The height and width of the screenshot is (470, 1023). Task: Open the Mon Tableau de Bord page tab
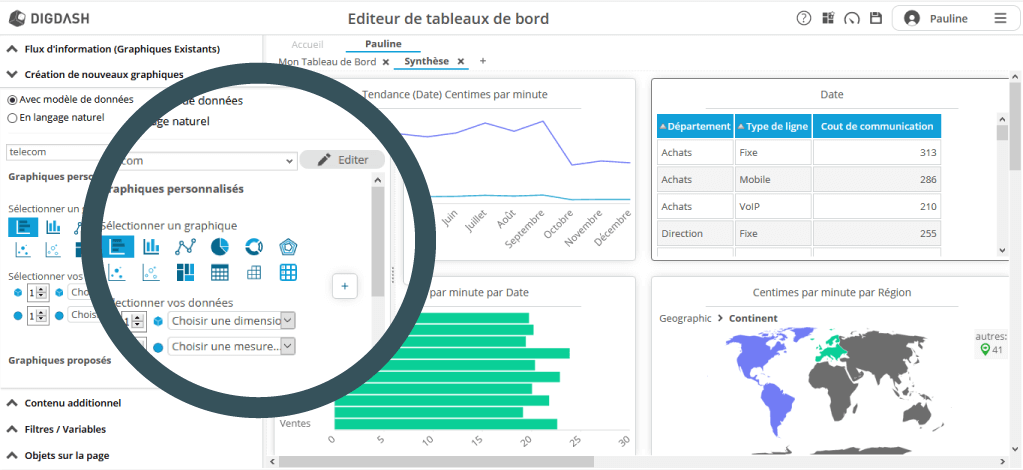tap(328, 61)
